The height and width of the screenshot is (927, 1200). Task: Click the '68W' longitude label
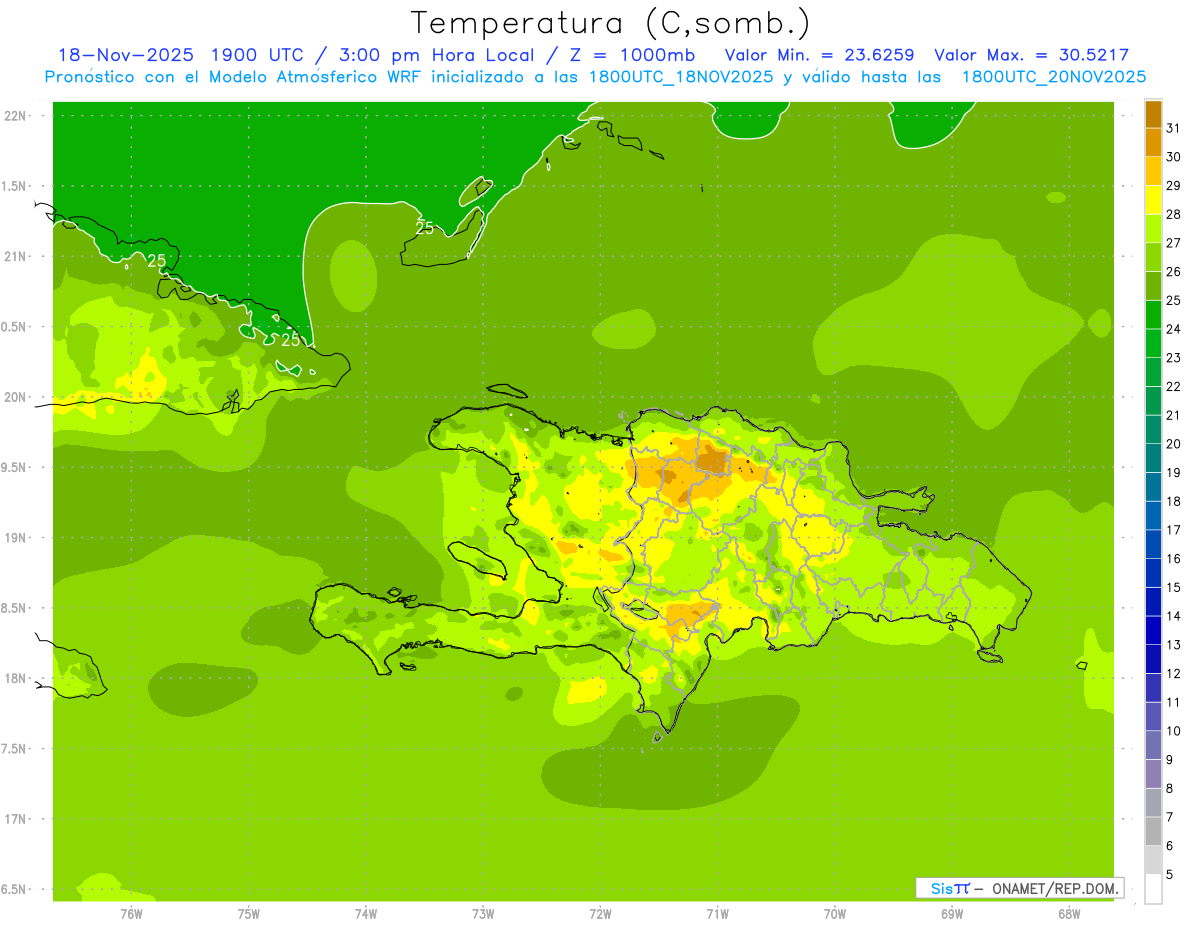coord(1069,913)
